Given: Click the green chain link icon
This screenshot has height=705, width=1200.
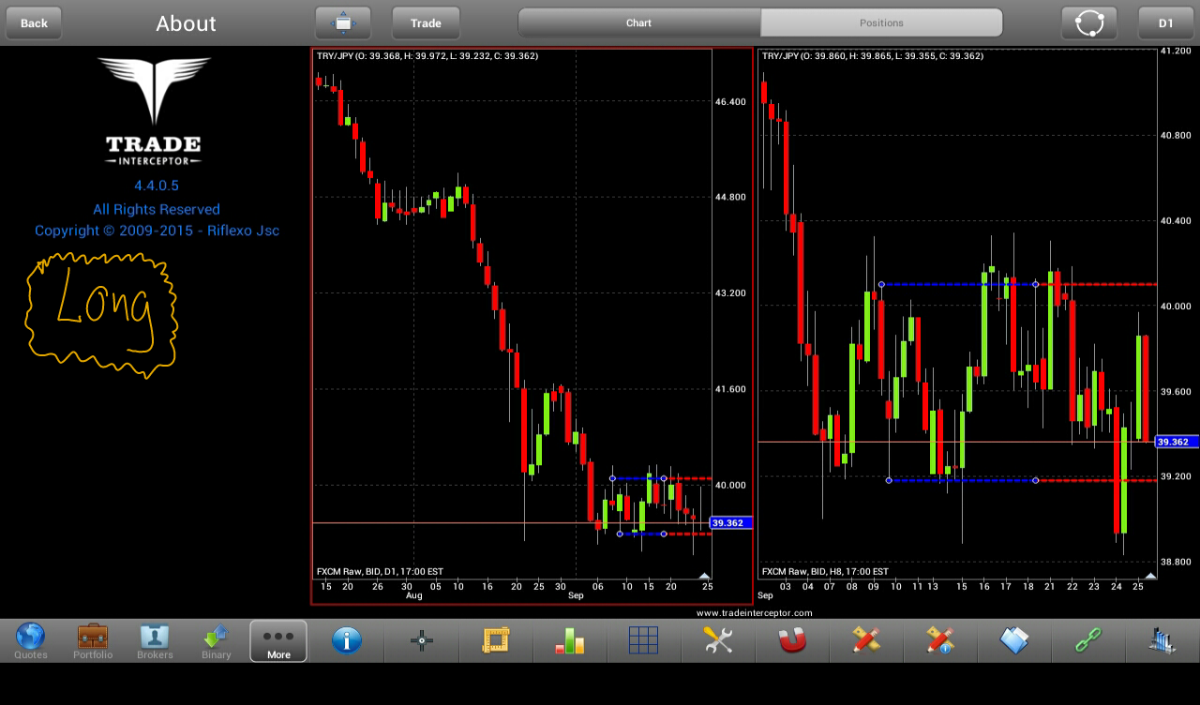Looking at the screenshot, I should (1088, 640).
